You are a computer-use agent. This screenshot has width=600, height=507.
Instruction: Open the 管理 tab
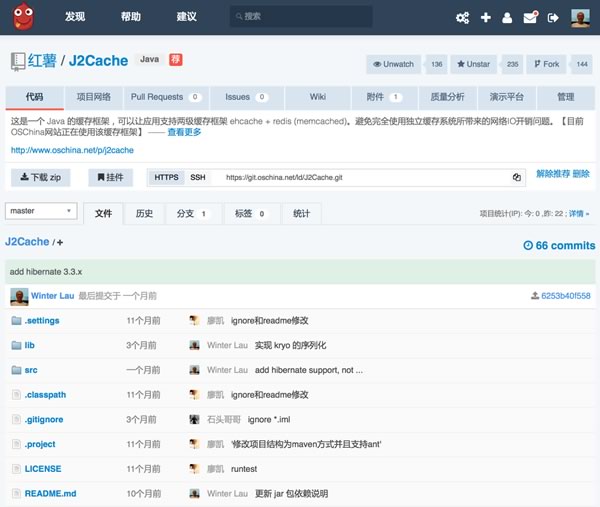point(566,97)
